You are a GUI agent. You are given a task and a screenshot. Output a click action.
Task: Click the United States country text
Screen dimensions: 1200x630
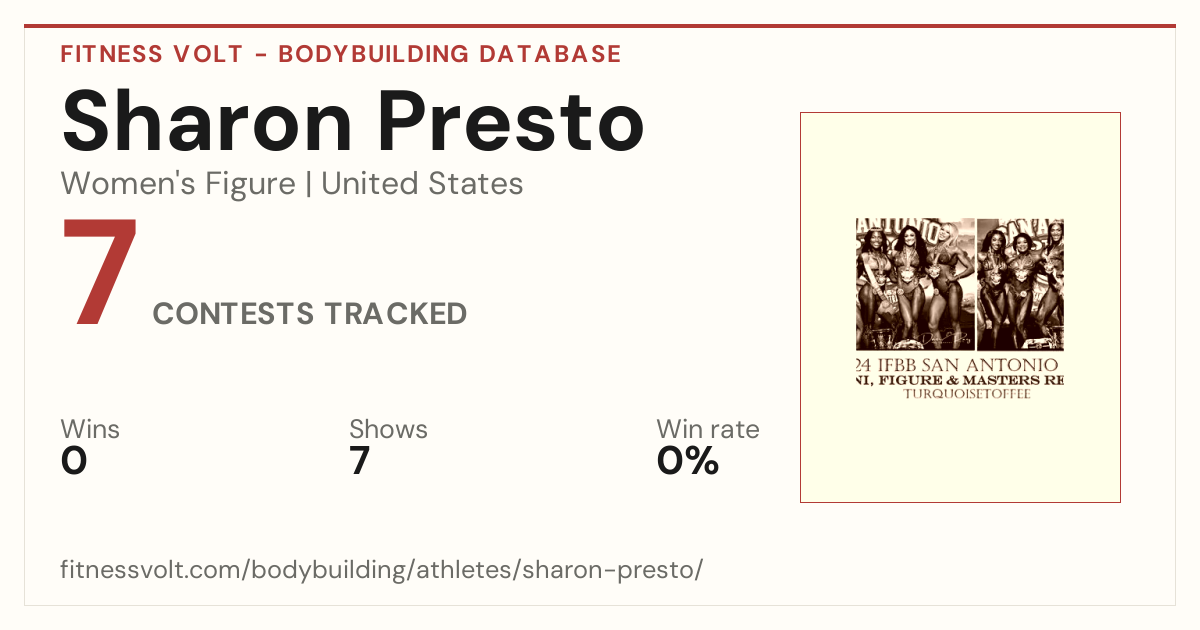coord(422,184)
